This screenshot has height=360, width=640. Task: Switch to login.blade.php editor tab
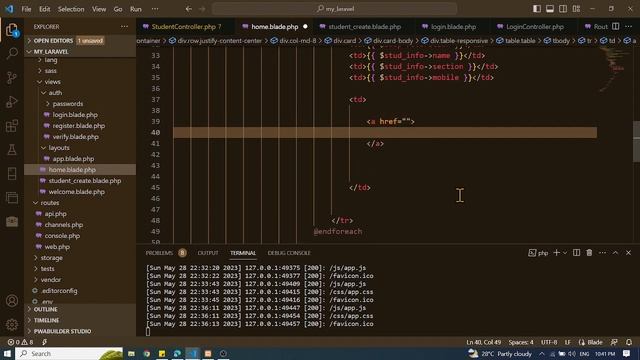(453, 27)
